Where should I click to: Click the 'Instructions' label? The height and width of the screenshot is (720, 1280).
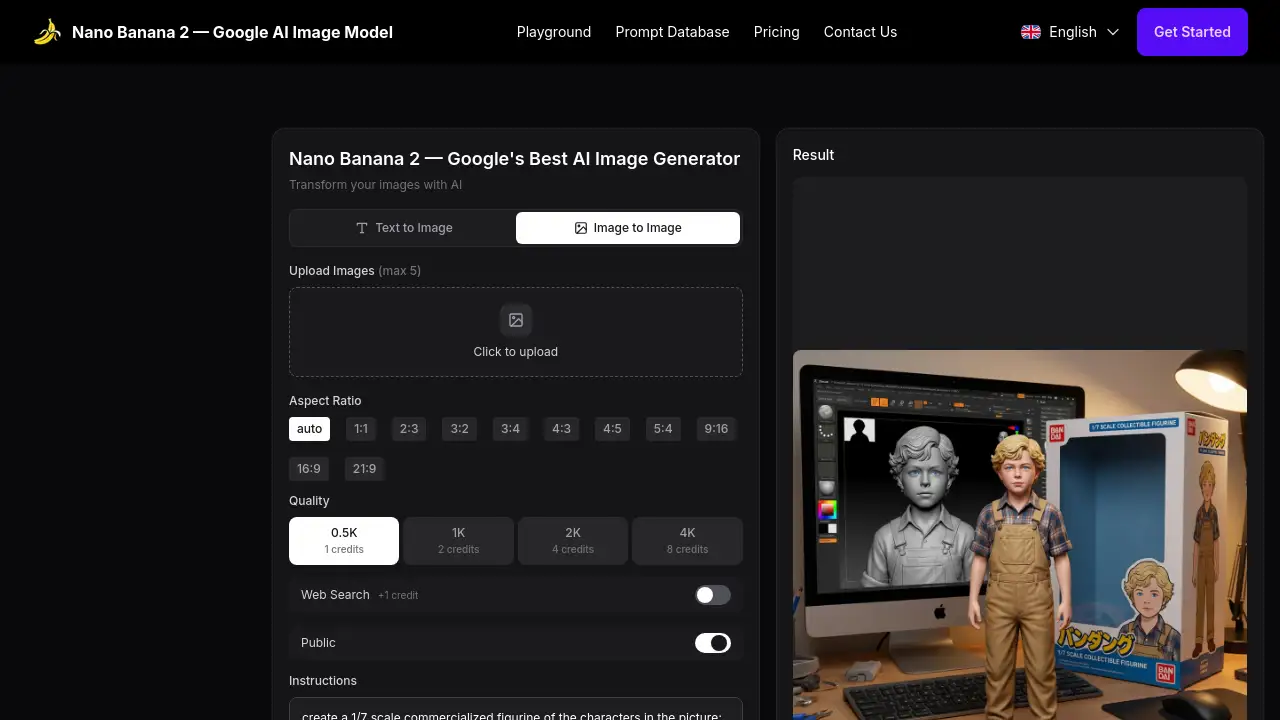click(323, 681)
